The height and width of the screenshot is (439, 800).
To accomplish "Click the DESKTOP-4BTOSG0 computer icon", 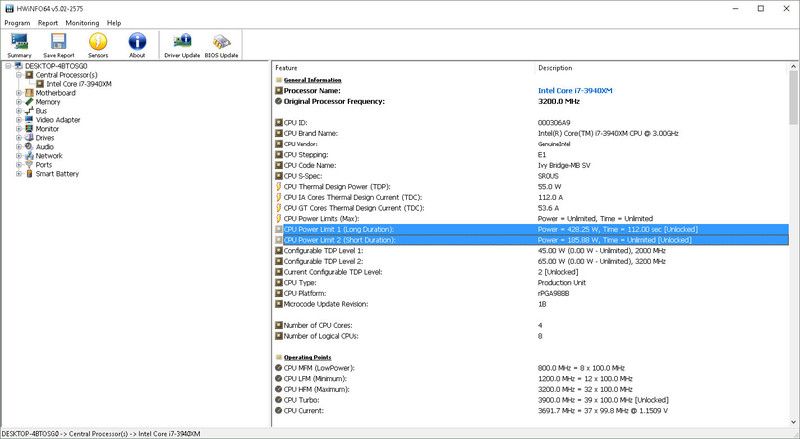I will [x=19, y=66].
